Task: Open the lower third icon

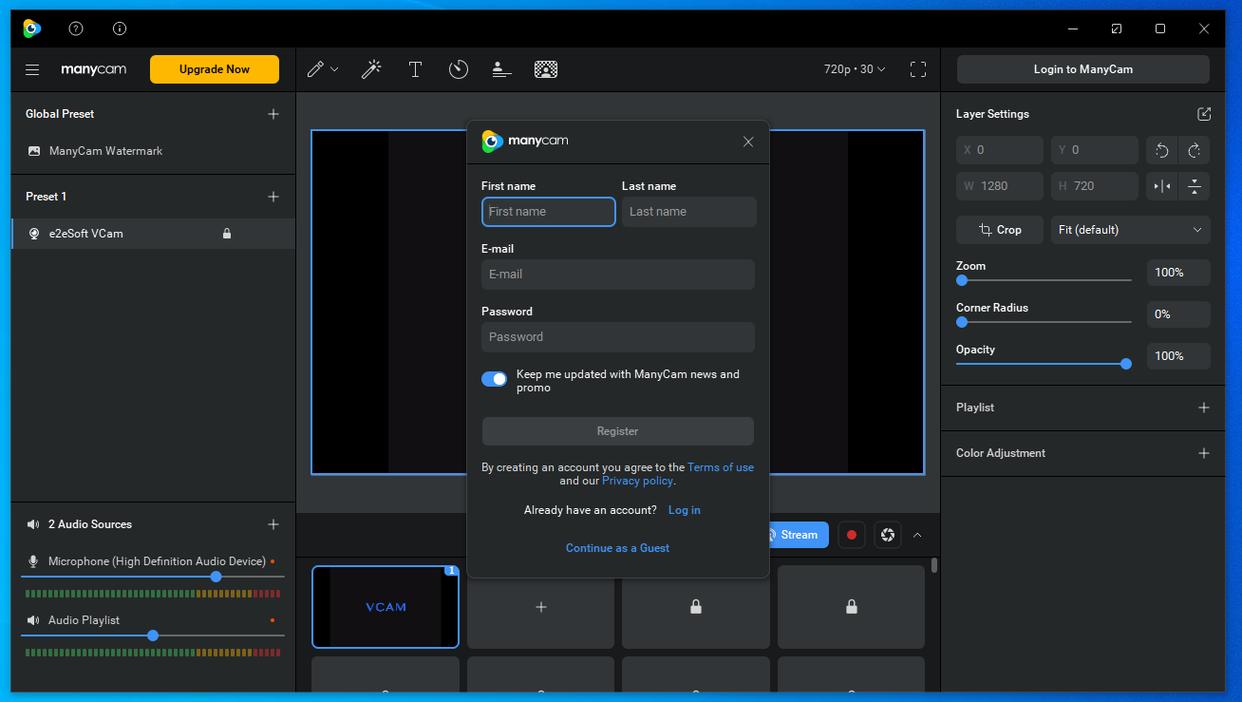Action: coord(502,69)
